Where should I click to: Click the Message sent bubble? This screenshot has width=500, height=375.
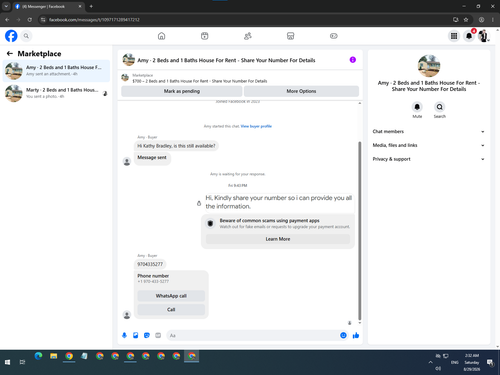[x=152, y=157]
